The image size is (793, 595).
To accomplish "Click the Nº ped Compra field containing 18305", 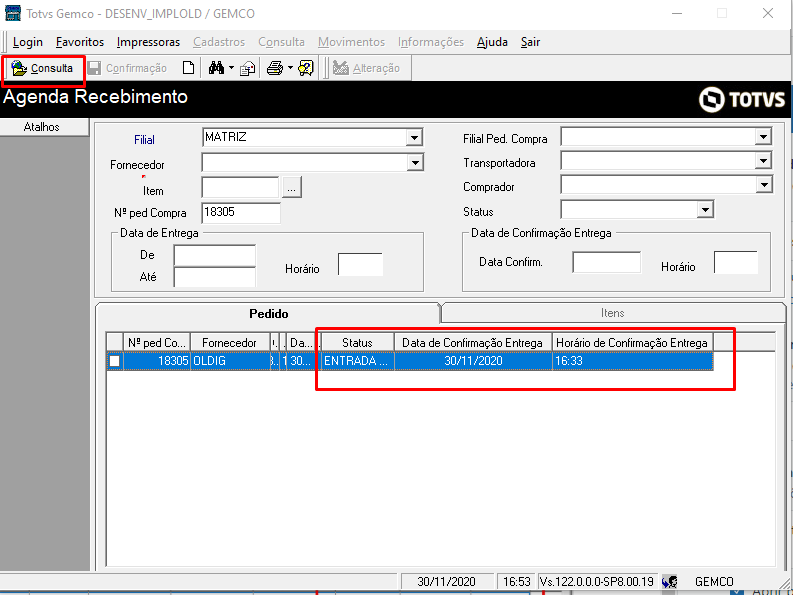I will tap(241, 213).
